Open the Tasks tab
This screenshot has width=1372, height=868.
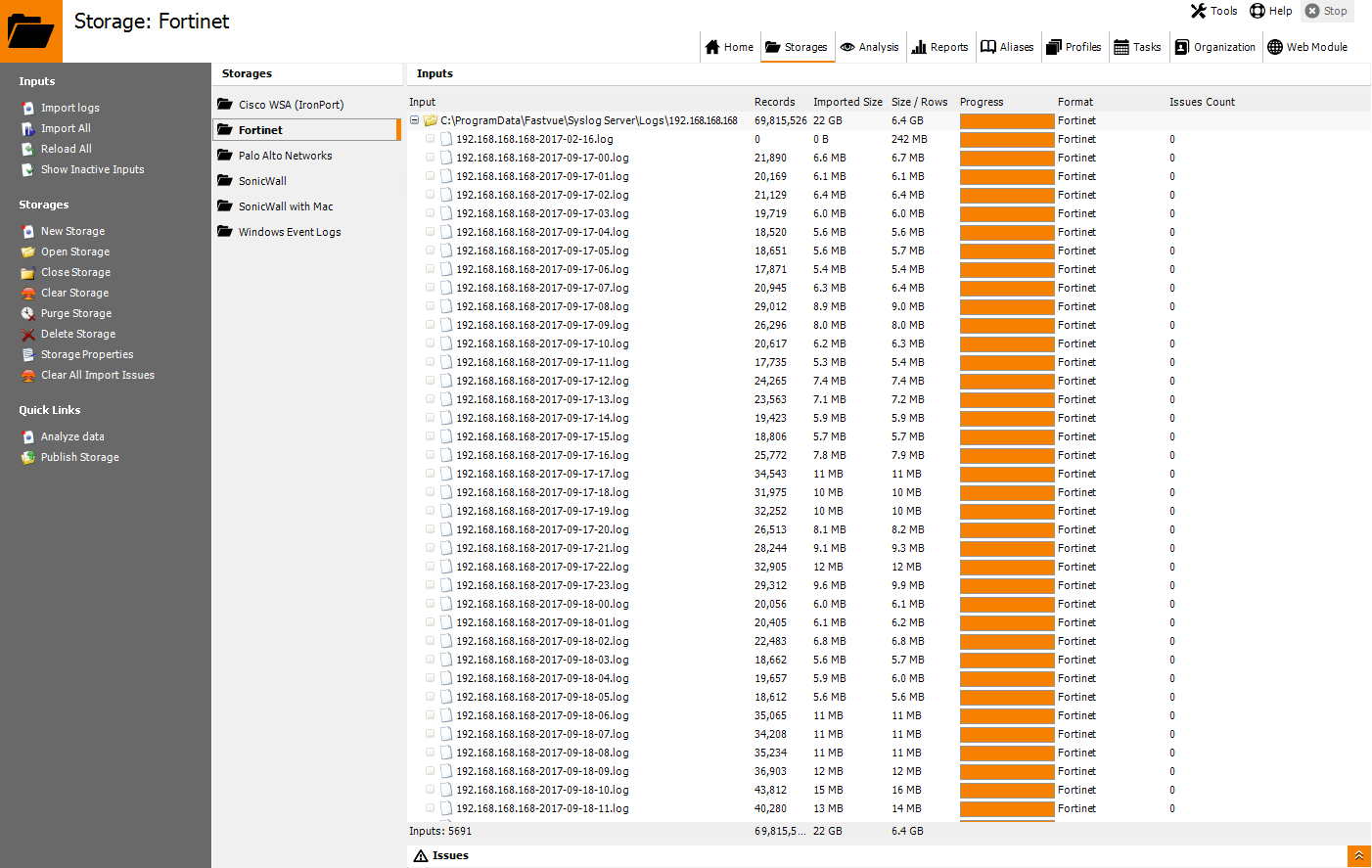coord(1137,47)
